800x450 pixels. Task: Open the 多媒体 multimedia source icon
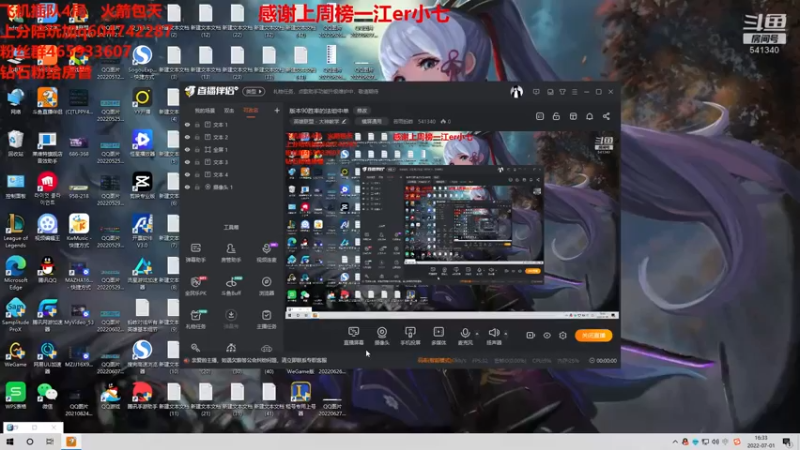[x=438, y=335]
